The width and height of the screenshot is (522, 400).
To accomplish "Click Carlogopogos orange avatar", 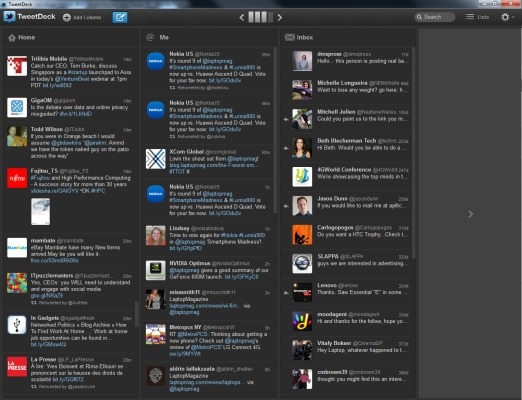I will coord(302,235).
